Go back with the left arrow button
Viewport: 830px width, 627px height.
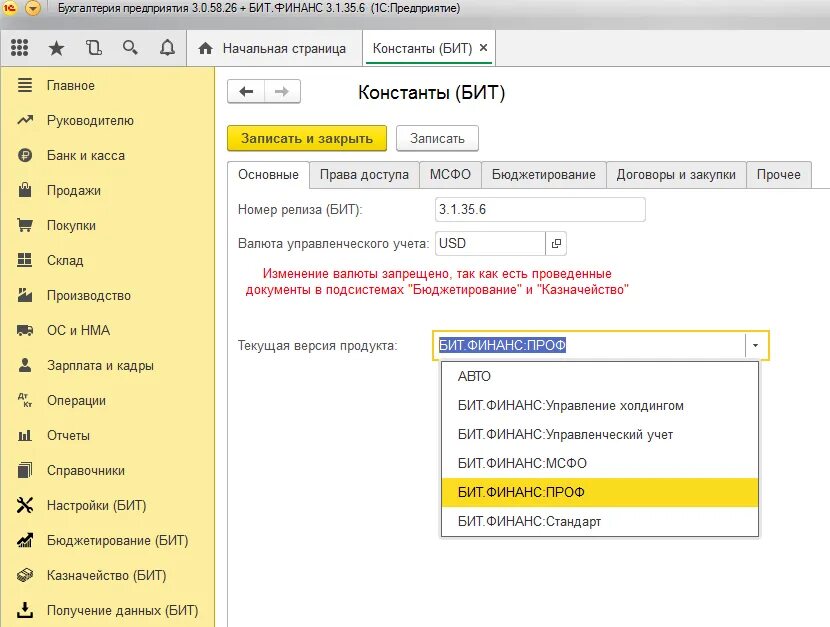click(x=246, y=92)
